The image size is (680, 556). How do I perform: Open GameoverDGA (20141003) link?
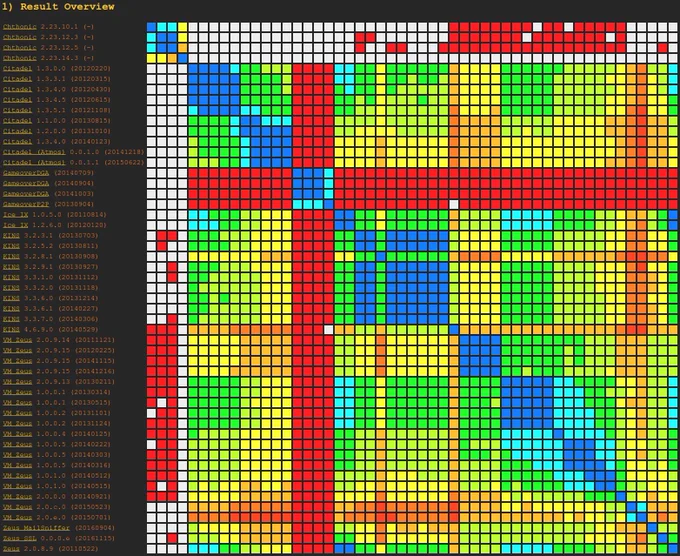point(26,193)
